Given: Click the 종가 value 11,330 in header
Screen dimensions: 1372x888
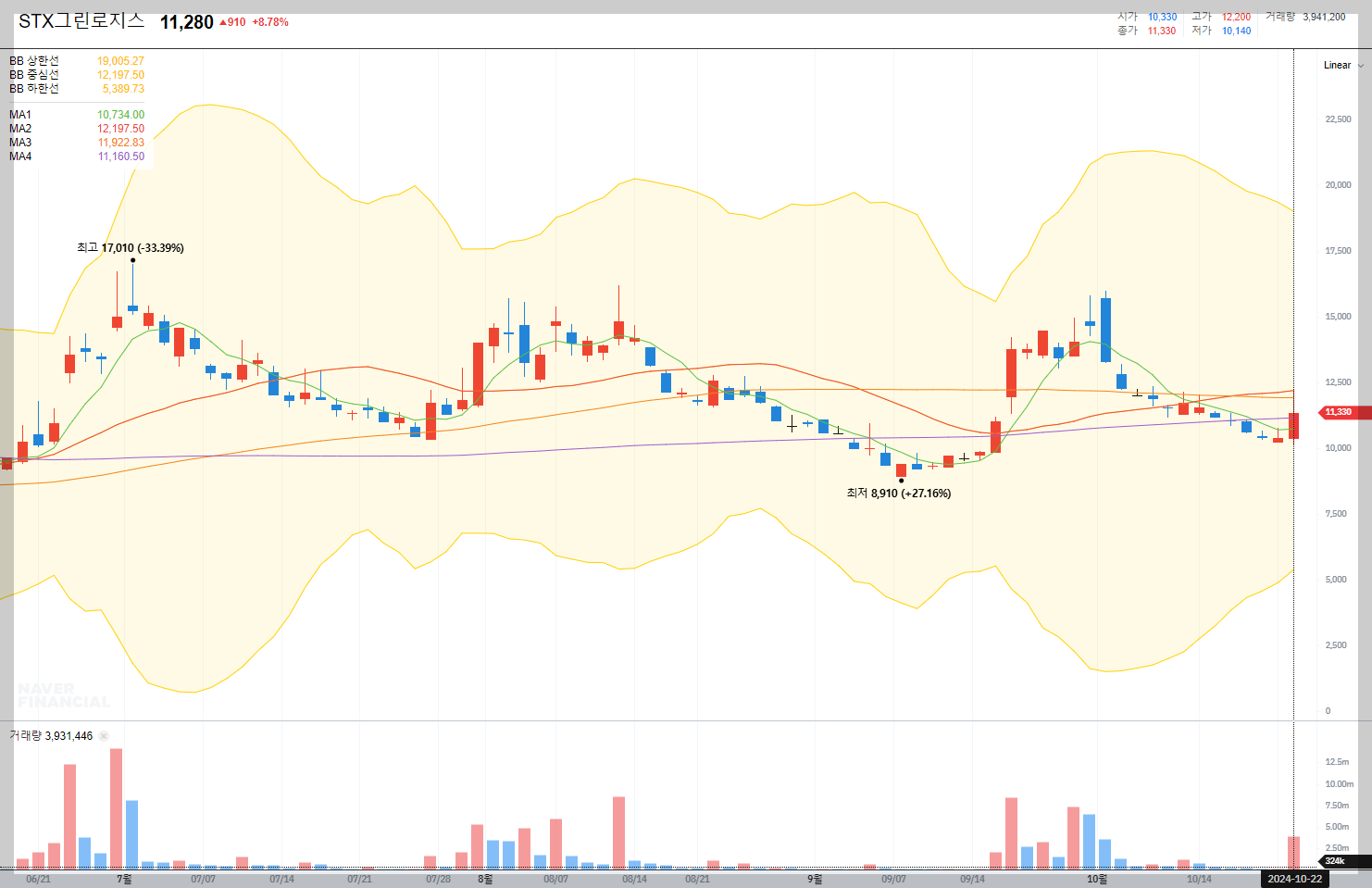Looking at the screenshot, I should pos(1162,31).
